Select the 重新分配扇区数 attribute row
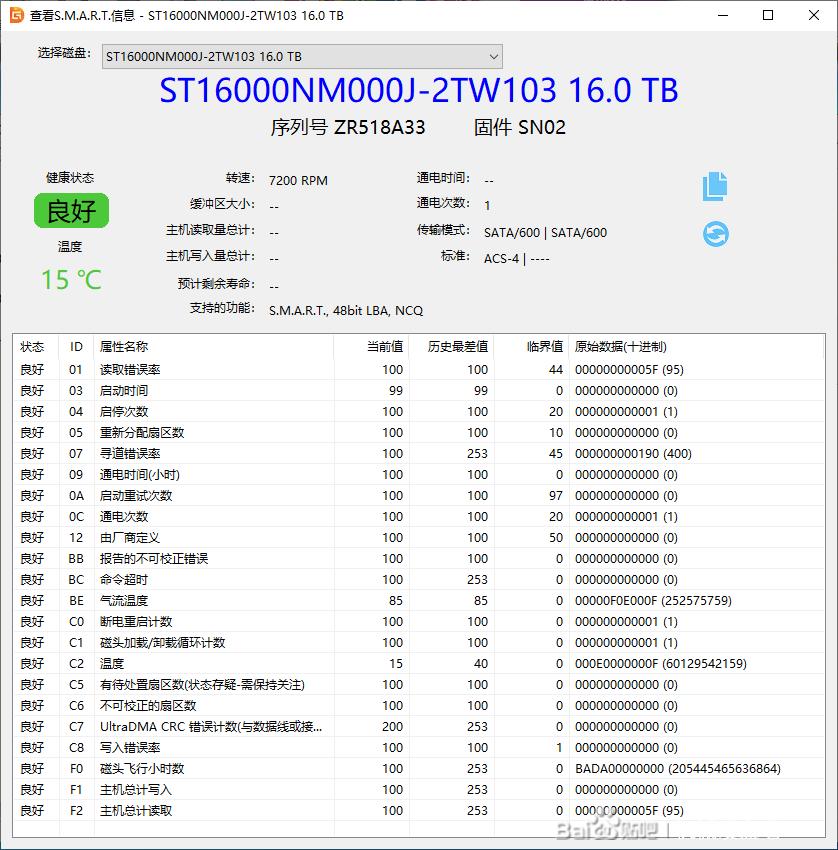Image resolution: width=838 pixels, height=850 pixels. coord(418,433)
